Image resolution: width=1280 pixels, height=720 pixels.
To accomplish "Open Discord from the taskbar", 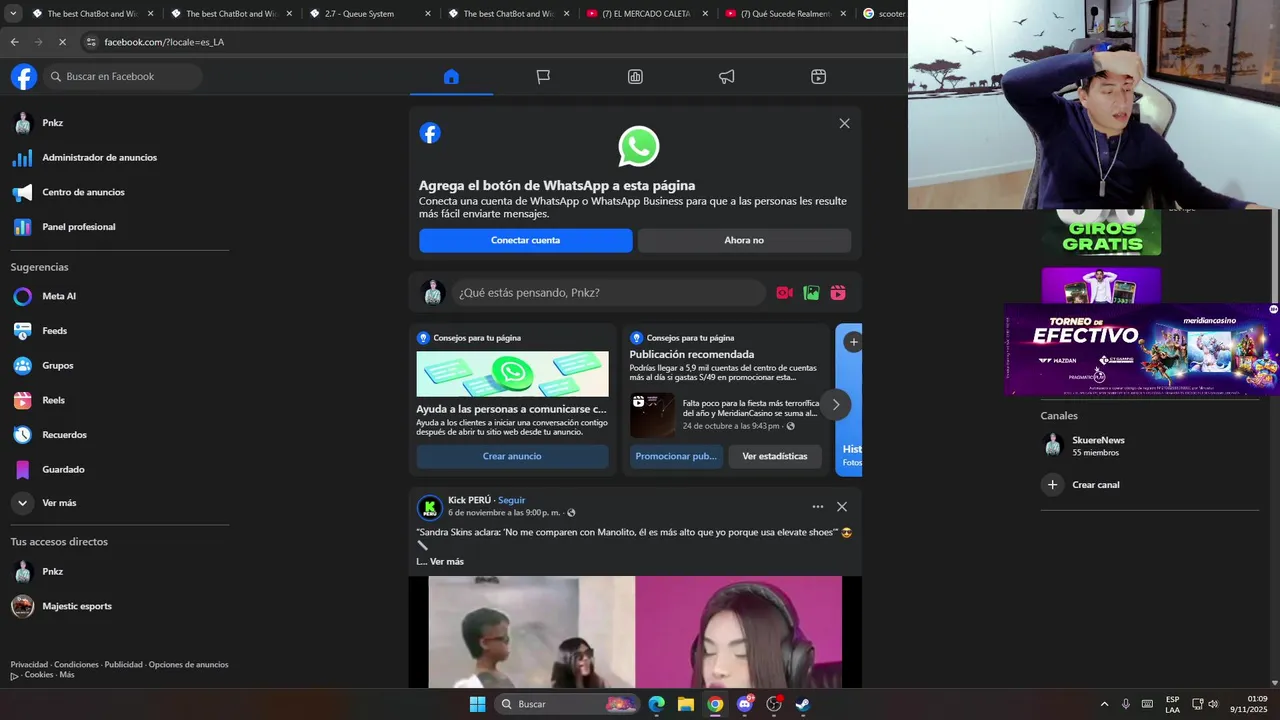I will (x=744, y=704).
